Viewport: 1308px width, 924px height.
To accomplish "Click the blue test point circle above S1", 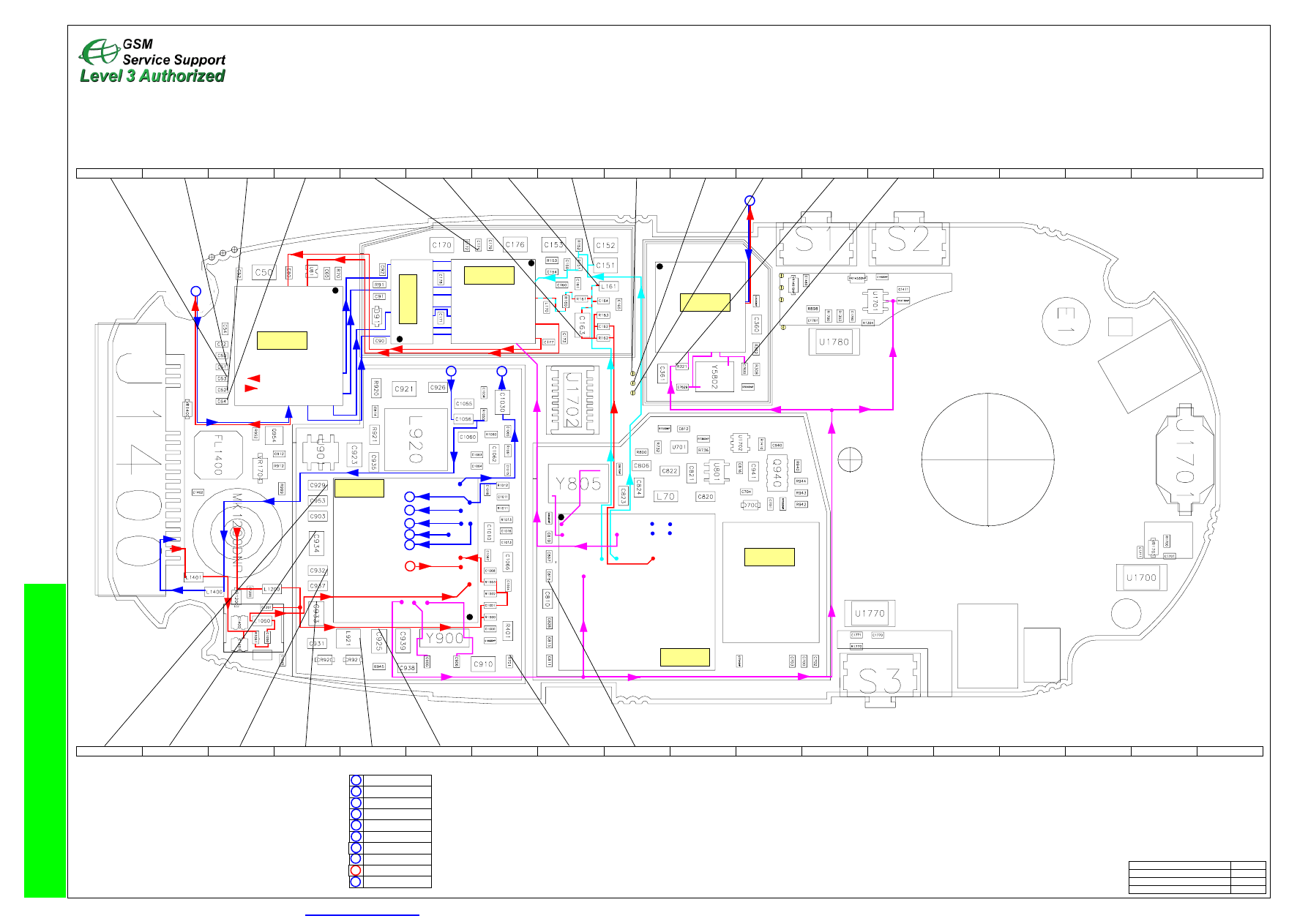I will point(750,200).
